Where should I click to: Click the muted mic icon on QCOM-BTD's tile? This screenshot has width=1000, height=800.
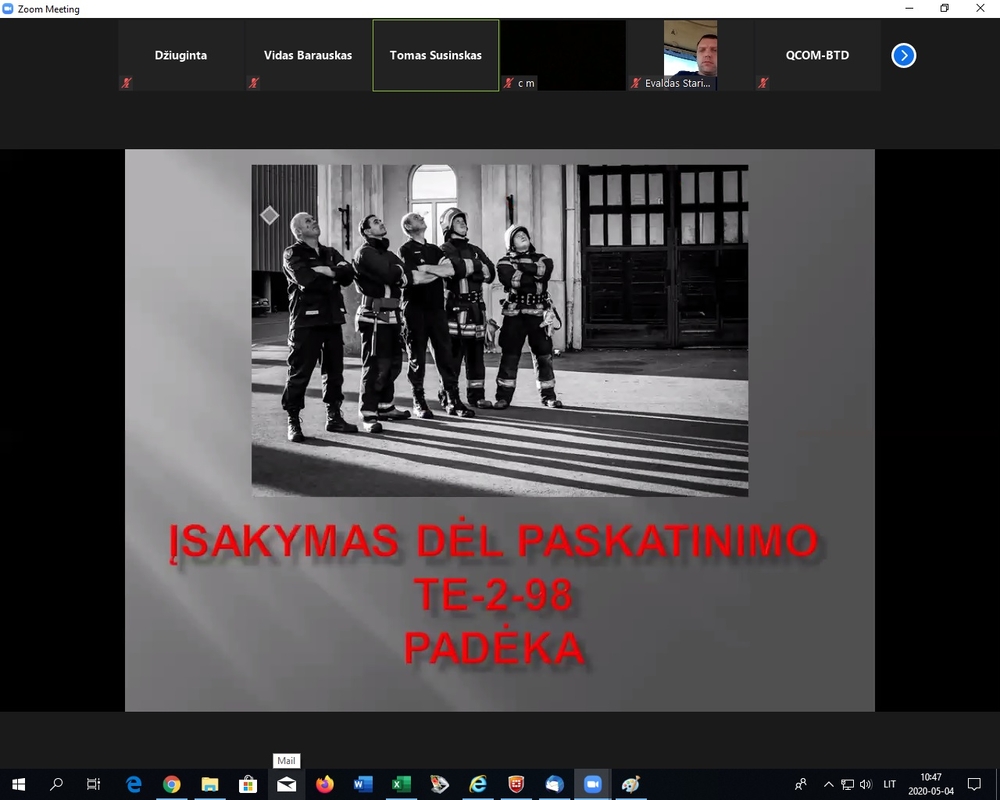point(763,83)
